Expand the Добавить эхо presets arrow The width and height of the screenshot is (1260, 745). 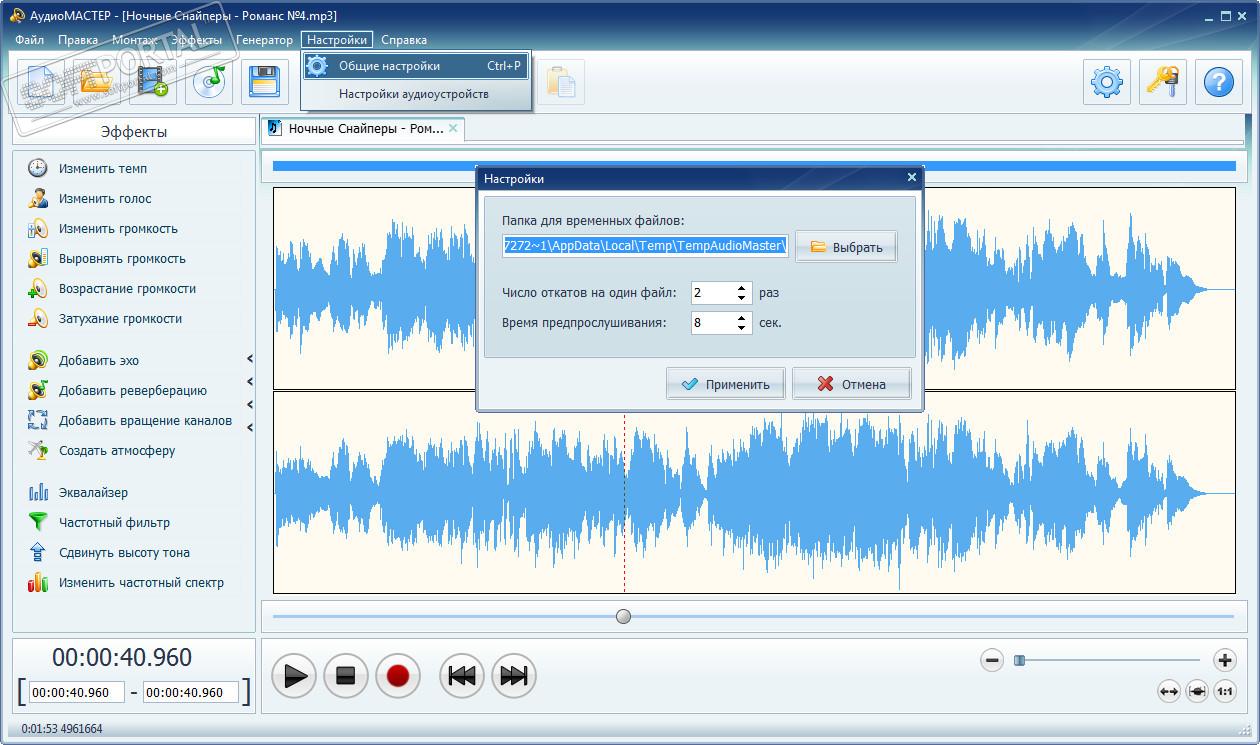point(250,359)
